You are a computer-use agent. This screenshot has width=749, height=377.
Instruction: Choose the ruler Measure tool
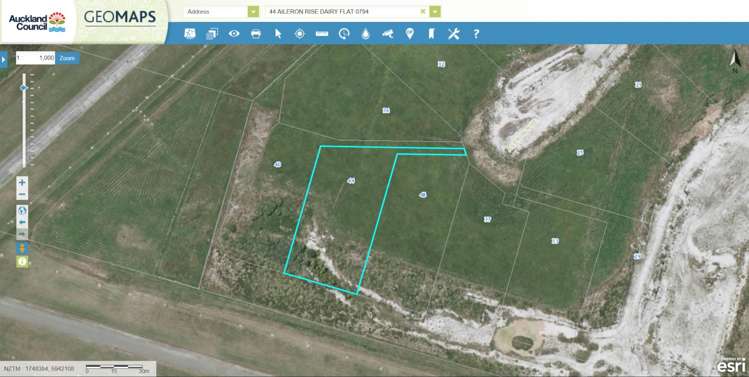(322, 33)
